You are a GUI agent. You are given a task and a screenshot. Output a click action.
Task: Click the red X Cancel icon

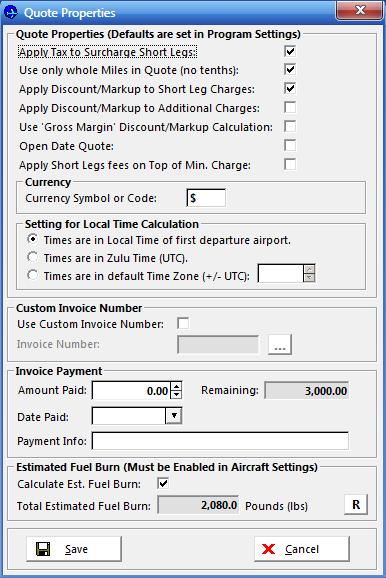(268, 549)
